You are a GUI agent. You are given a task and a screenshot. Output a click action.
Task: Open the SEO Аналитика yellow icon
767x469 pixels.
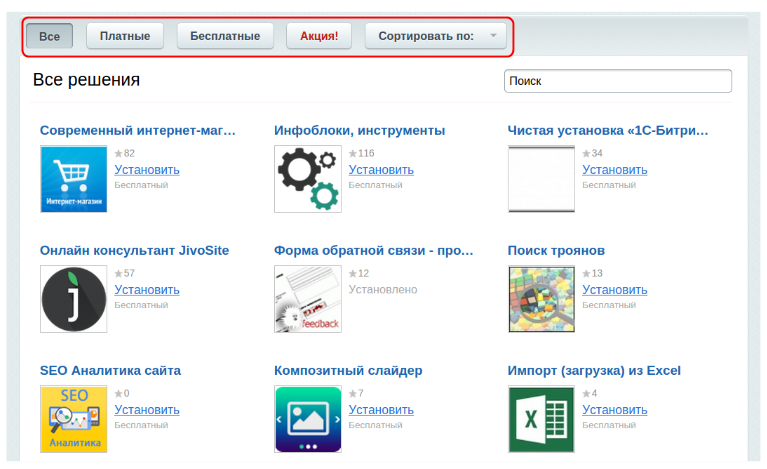click(x=74, y=419)
